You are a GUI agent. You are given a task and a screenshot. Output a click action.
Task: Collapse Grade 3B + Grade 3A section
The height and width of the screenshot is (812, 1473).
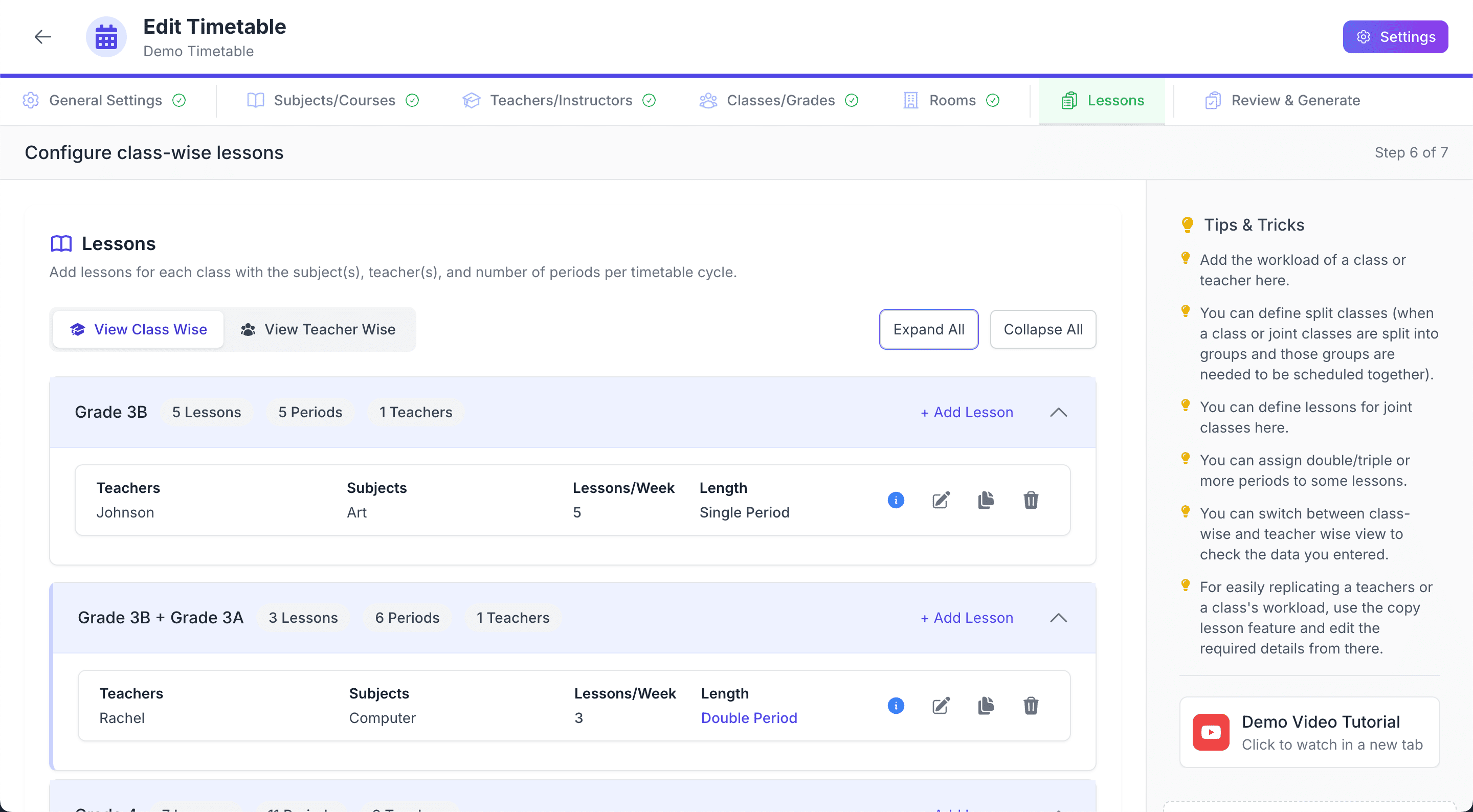pos(1058,618)
